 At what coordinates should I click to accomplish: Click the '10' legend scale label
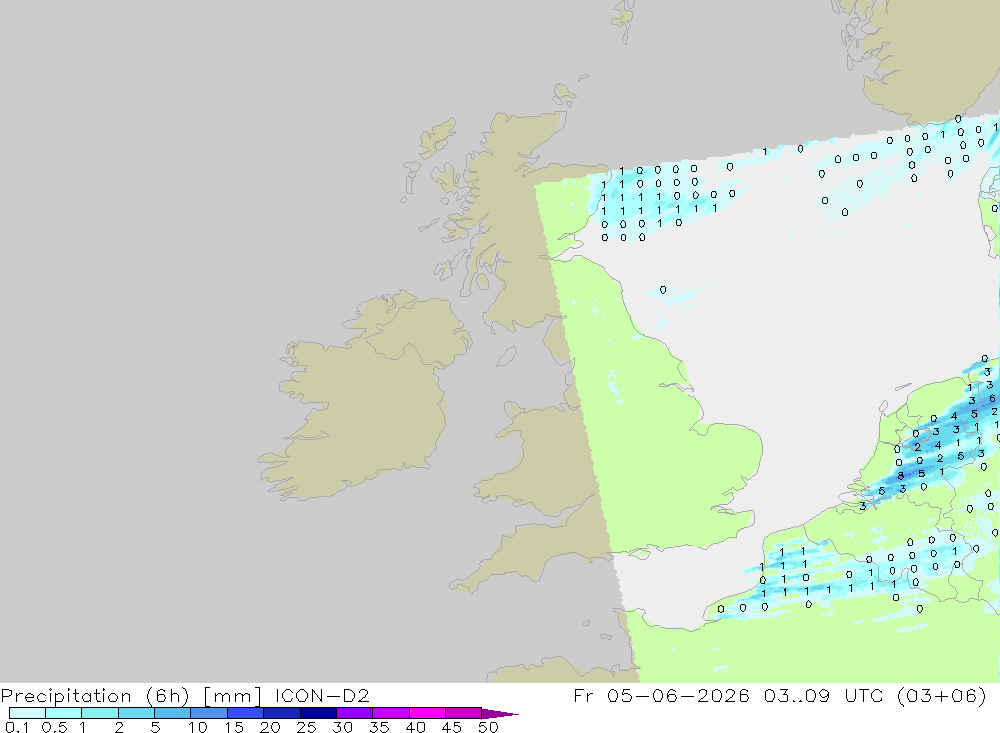[198, 727]
